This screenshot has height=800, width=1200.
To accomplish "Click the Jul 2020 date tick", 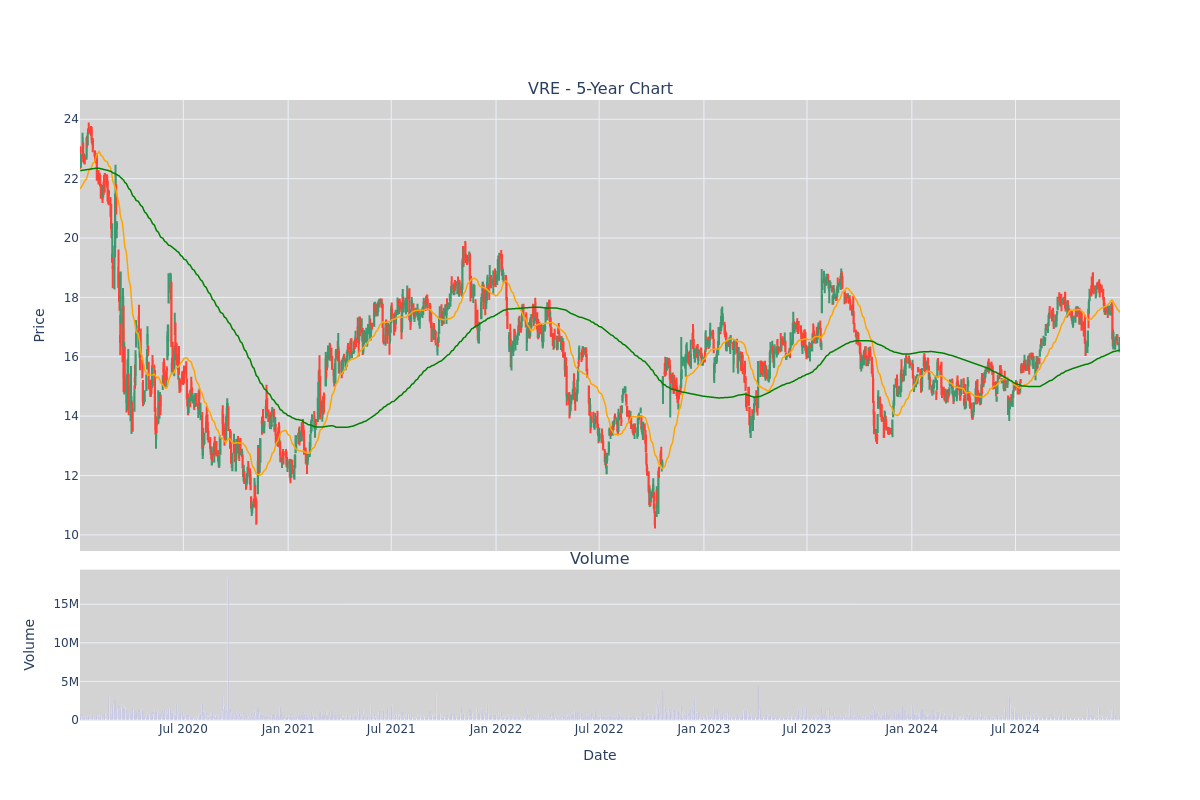I will click(183, 729).
